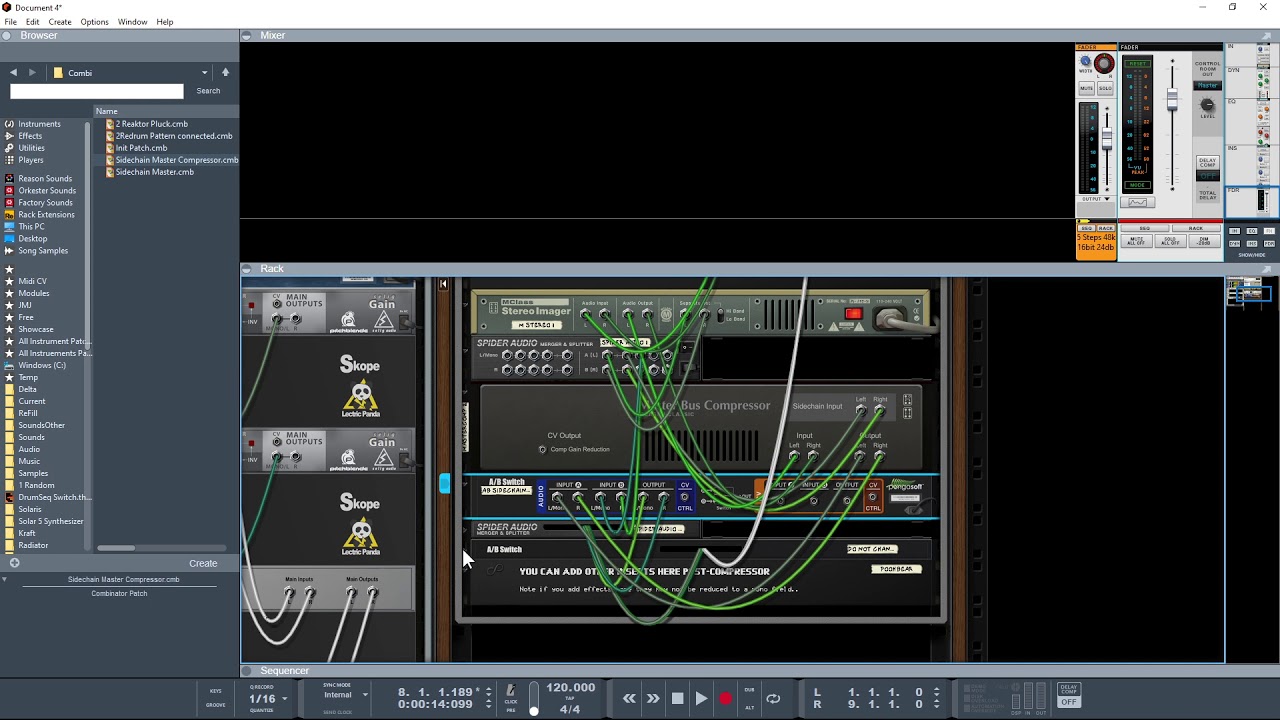The width and height of the screenshot is (1280, 720).
Task: Toggle the DIM -20dB button
Action: coord(1203,241)
